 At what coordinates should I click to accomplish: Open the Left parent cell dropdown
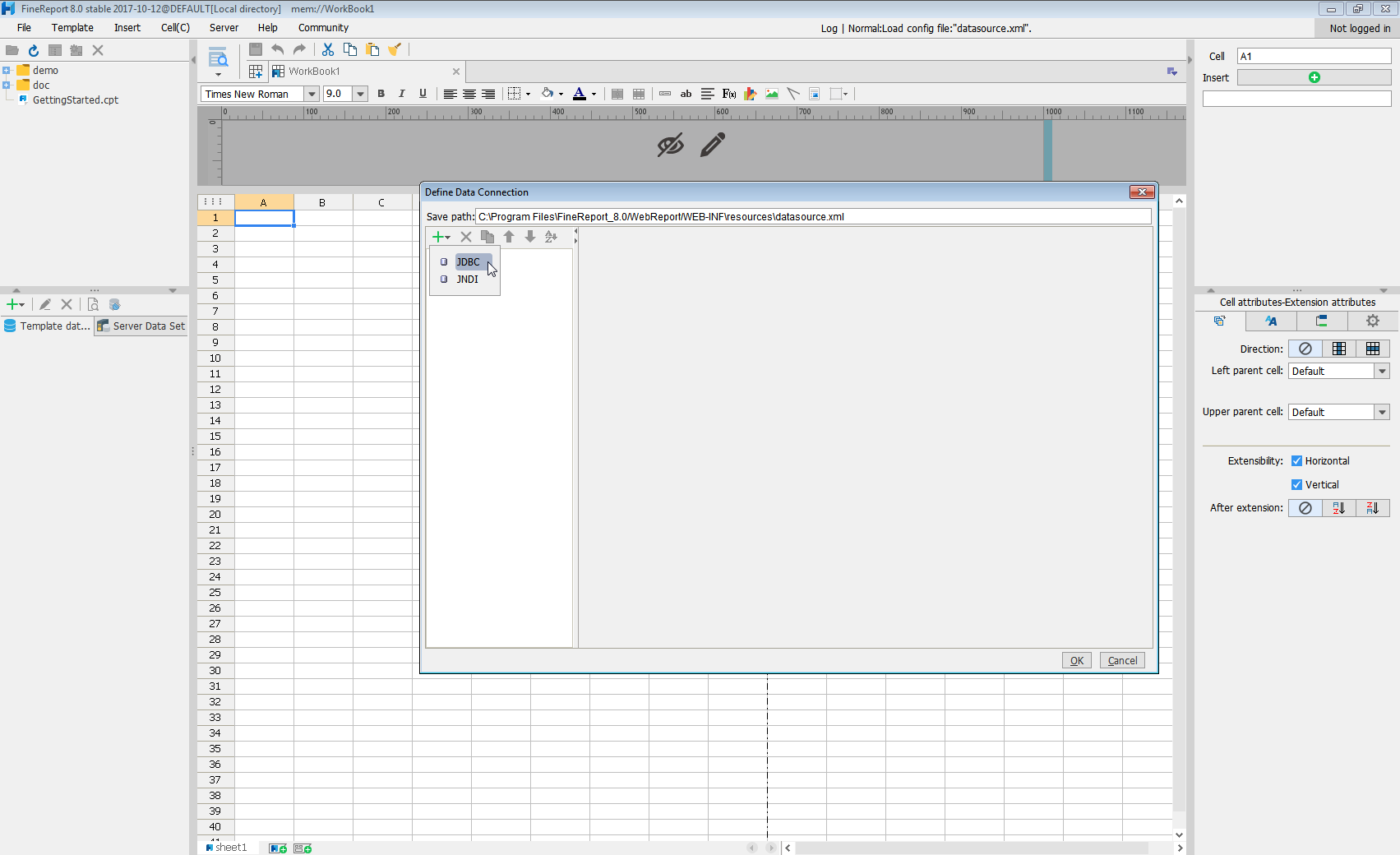[1382, 372]
